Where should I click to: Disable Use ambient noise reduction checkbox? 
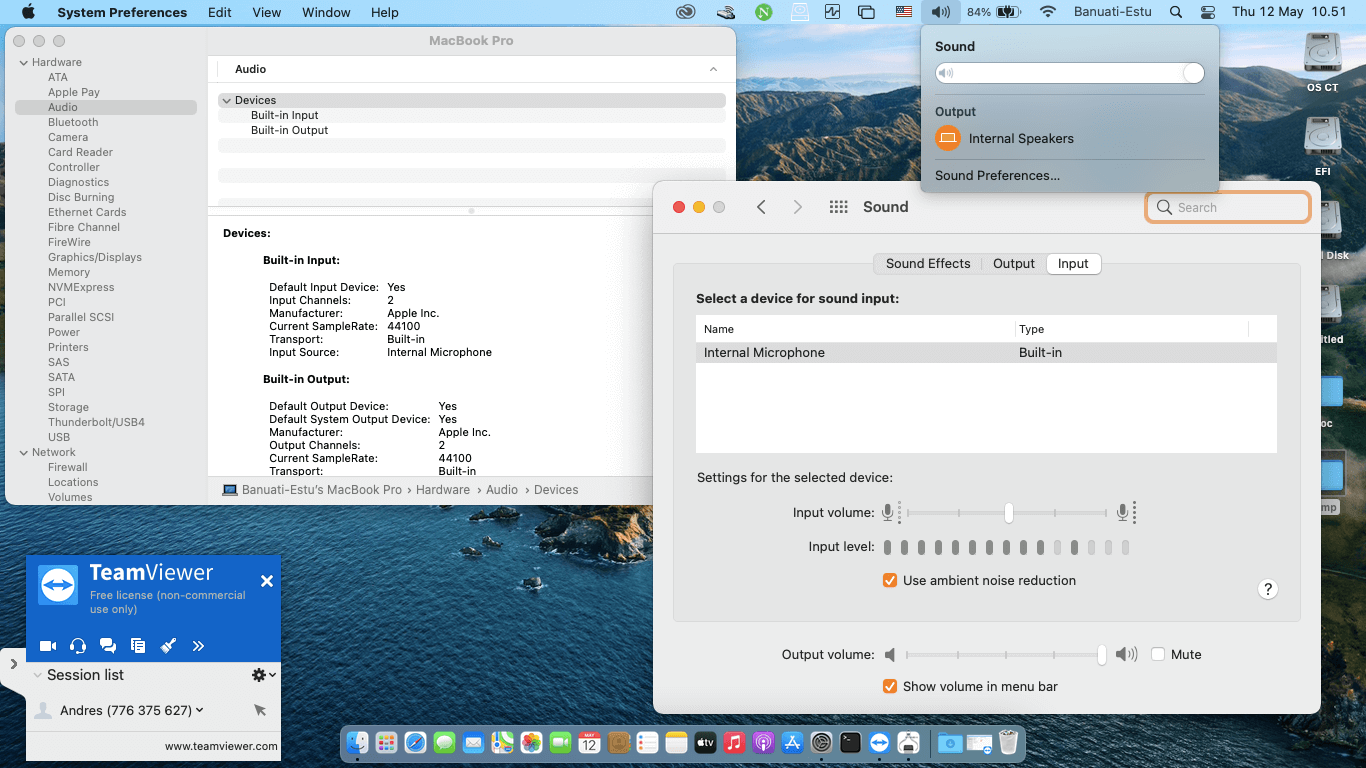[x=890, y=580]
